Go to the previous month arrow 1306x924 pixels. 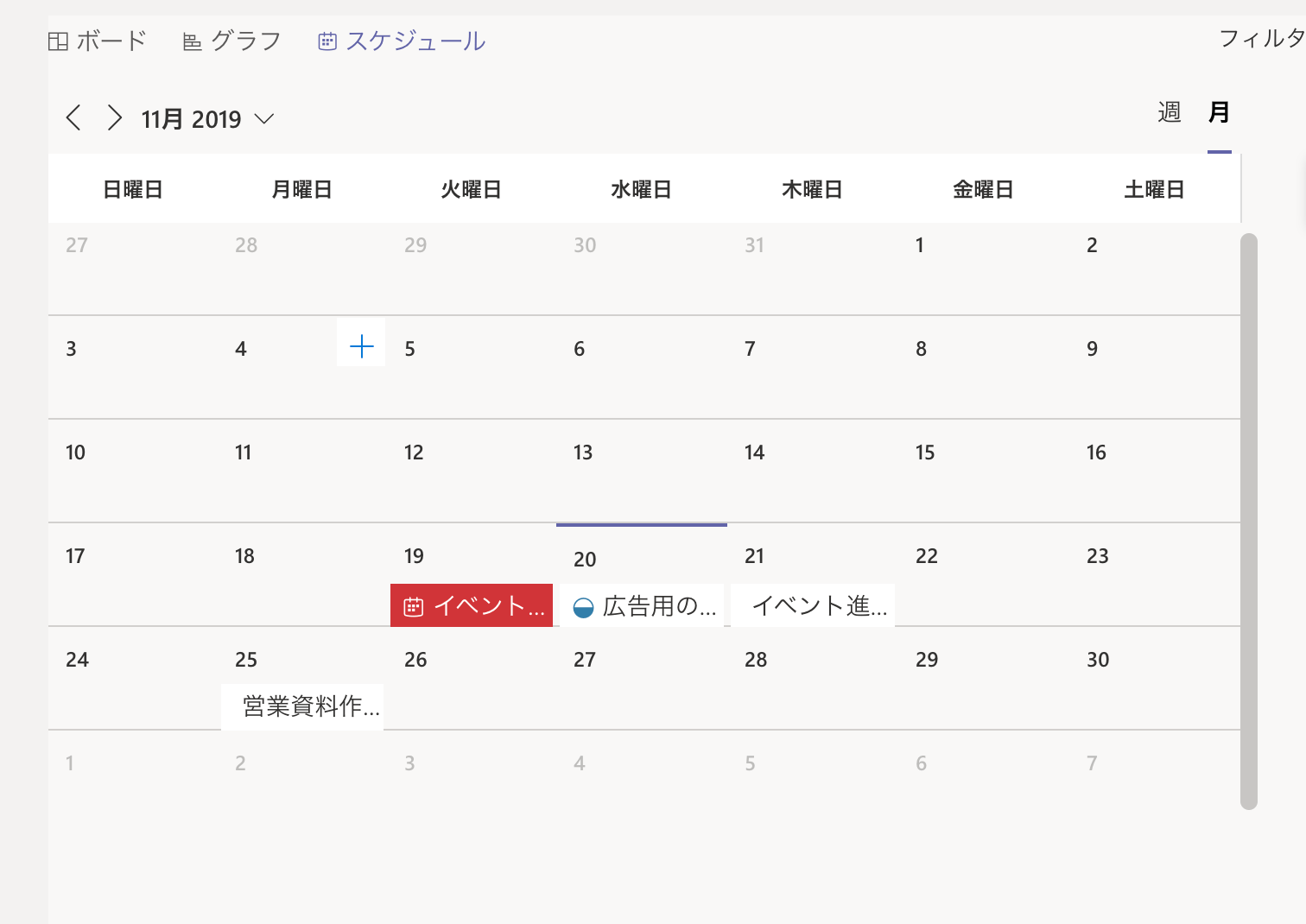pyautogui.click(x=74, y=118)
